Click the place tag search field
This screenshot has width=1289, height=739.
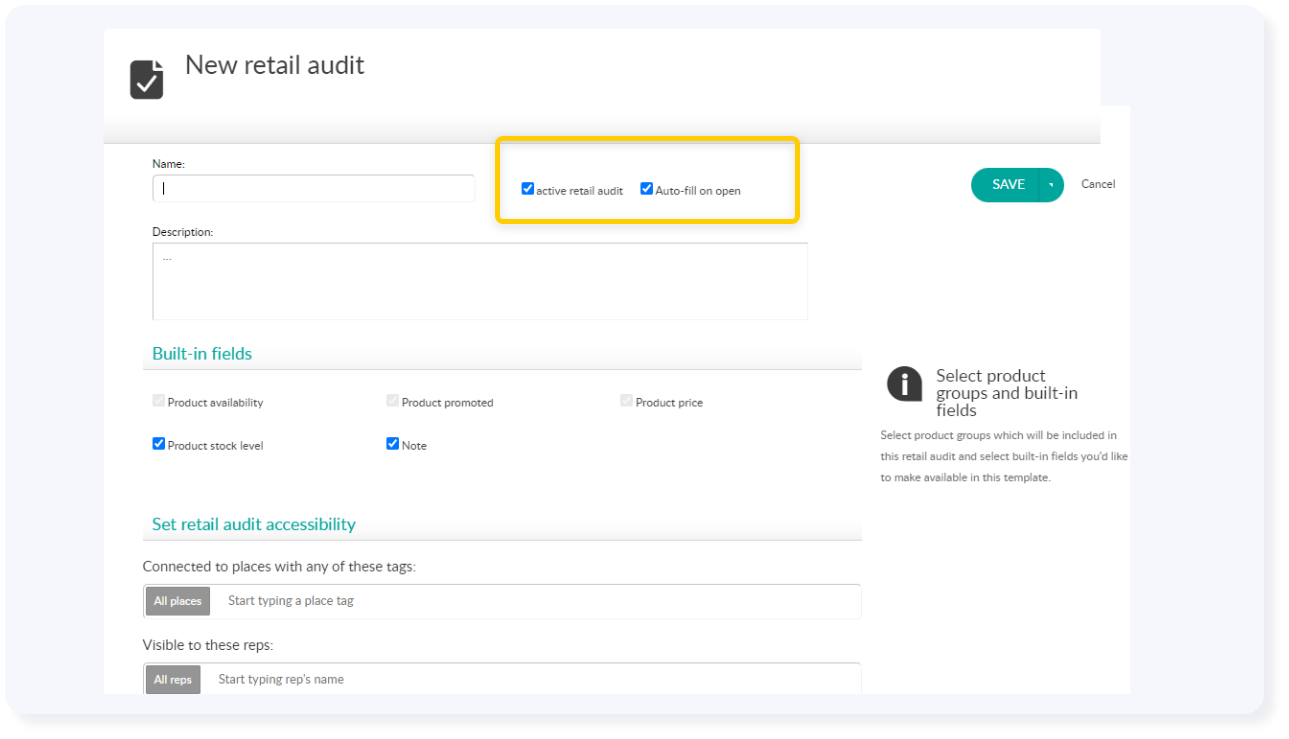535,601
